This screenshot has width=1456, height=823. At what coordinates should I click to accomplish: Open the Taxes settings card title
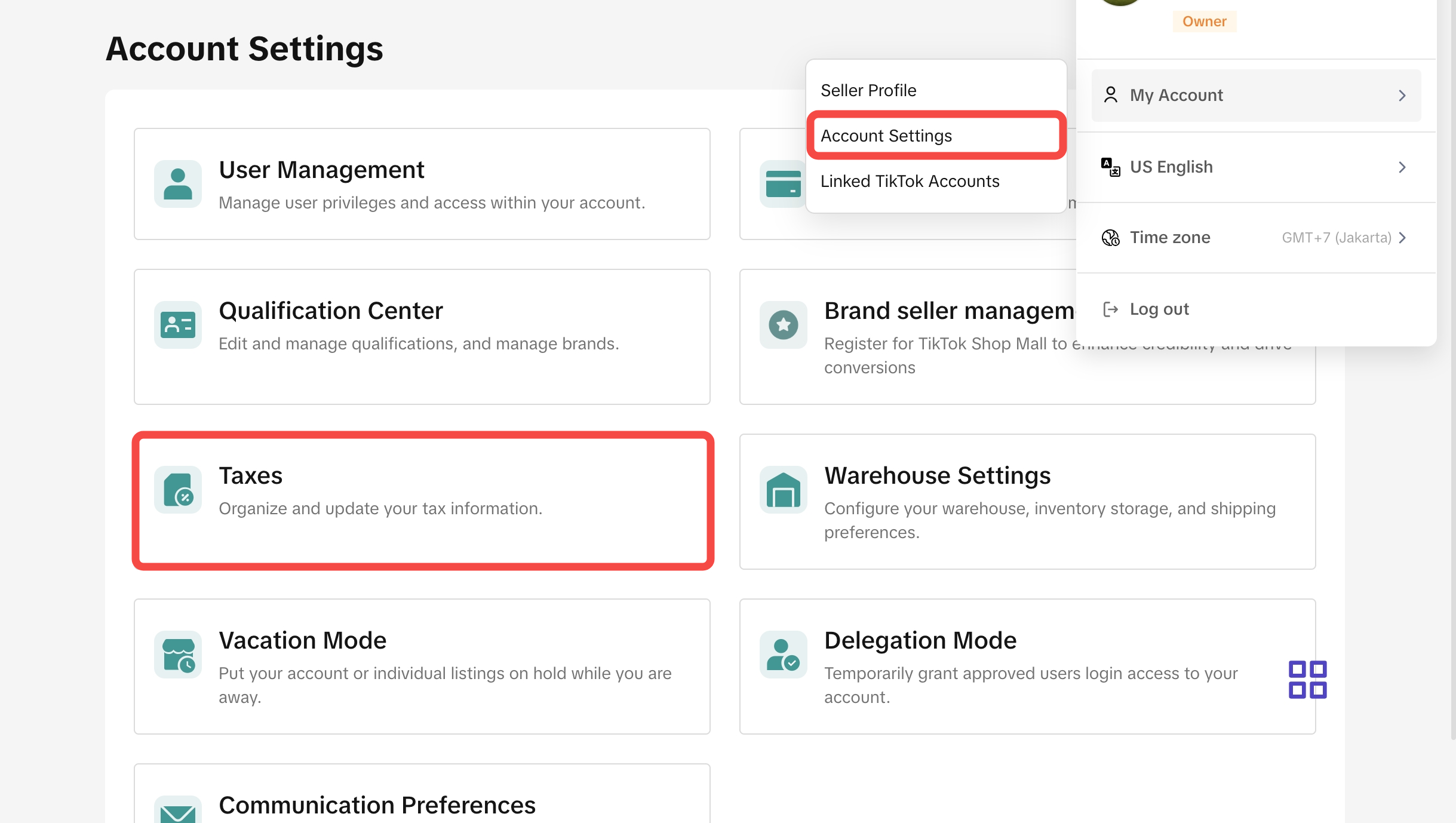(x=251, y=475)
